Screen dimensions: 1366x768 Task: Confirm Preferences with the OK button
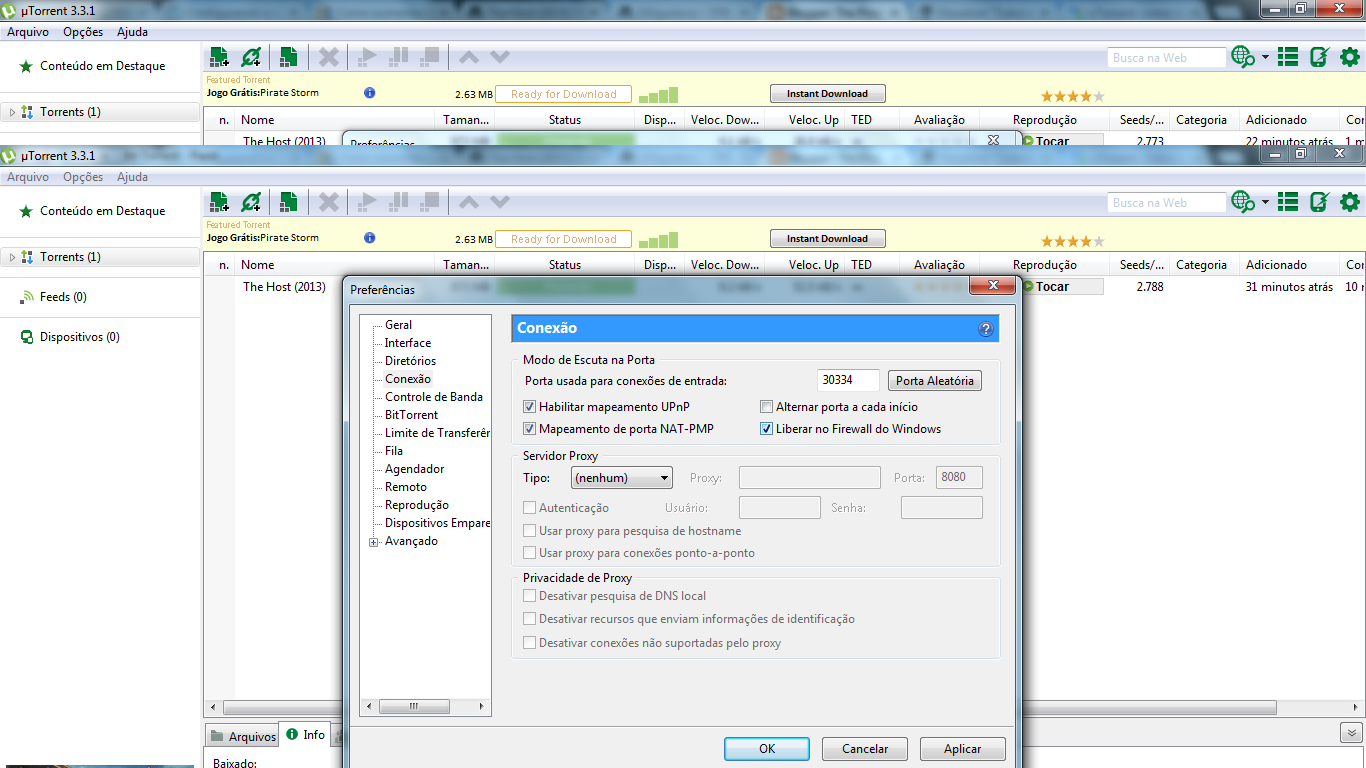[x=767, y=748]
